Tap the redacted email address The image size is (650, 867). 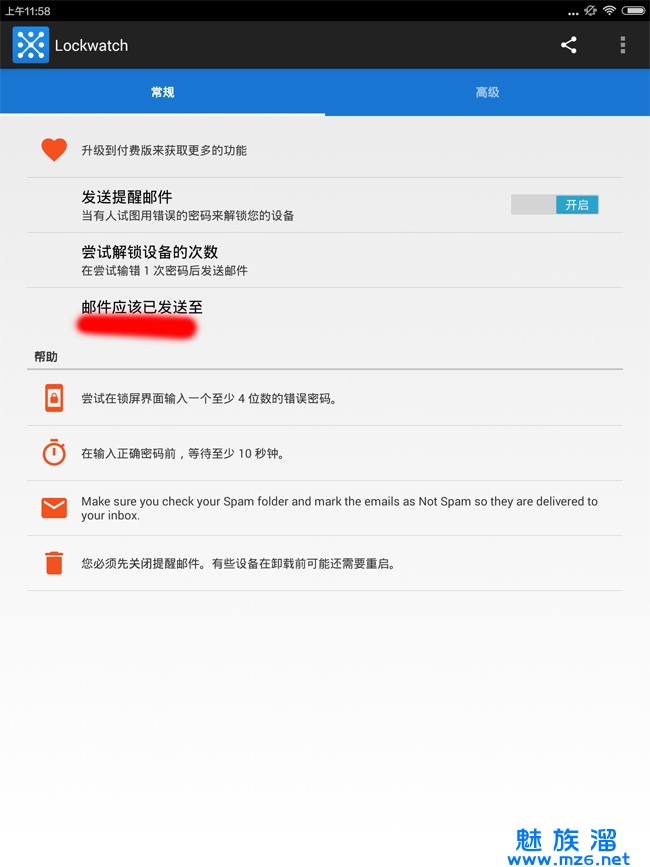[137, 327]
